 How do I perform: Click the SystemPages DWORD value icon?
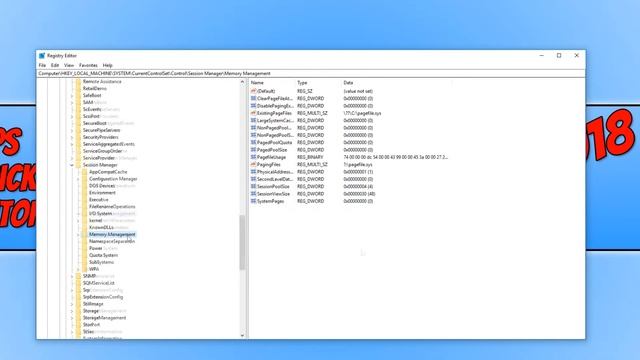click(x=253, y=201)
